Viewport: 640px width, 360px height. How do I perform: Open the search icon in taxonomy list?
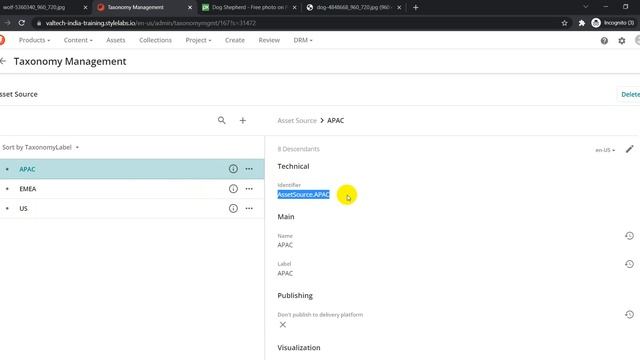pyautogui.click(x=222, y=120)
